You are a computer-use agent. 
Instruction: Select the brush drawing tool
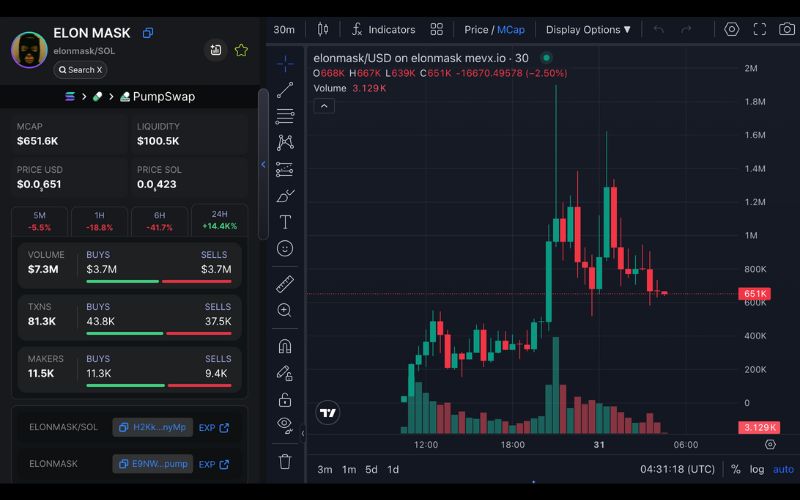point(285,195)
